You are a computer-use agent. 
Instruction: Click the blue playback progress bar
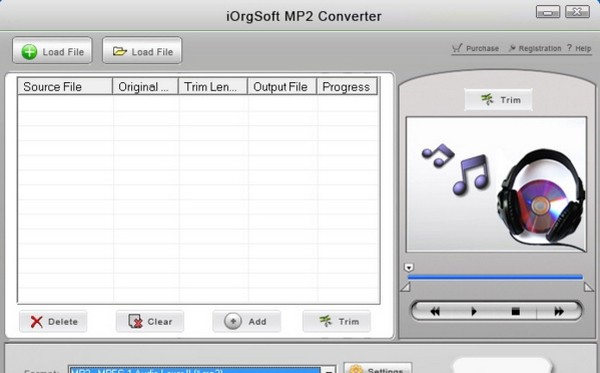(495, 277)
